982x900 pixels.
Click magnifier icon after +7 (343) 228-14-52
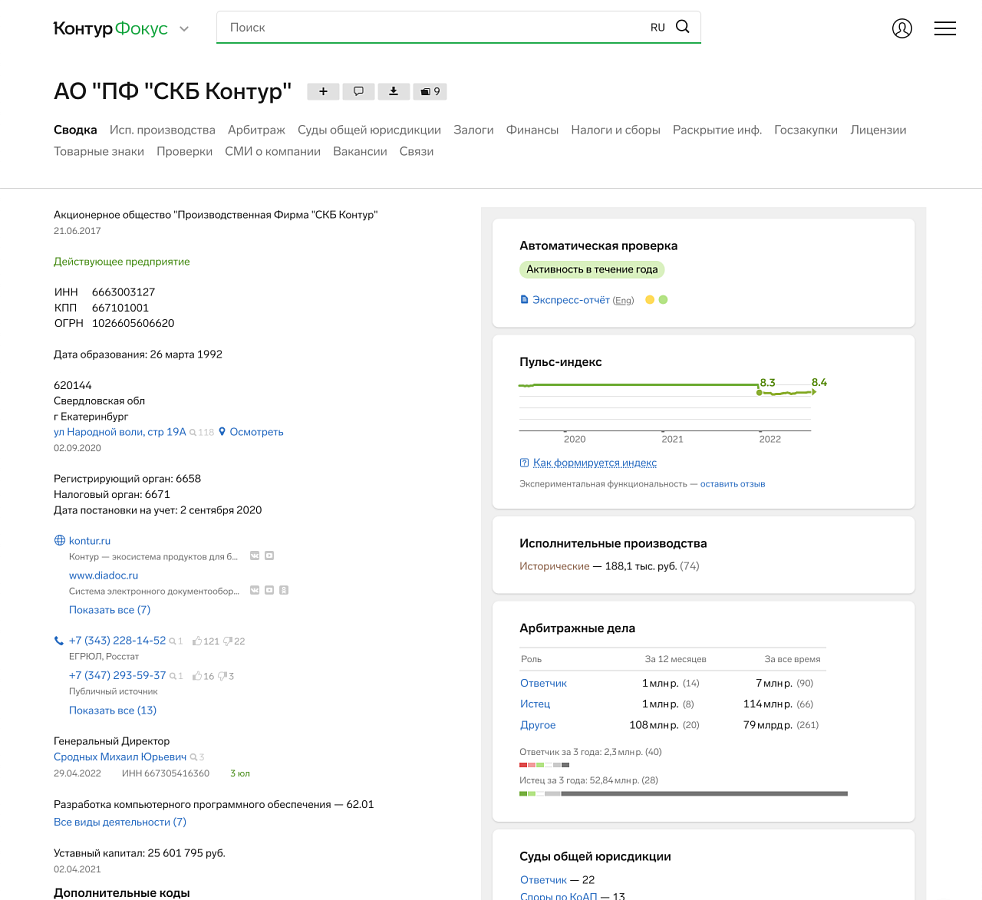tap(172, 641)
